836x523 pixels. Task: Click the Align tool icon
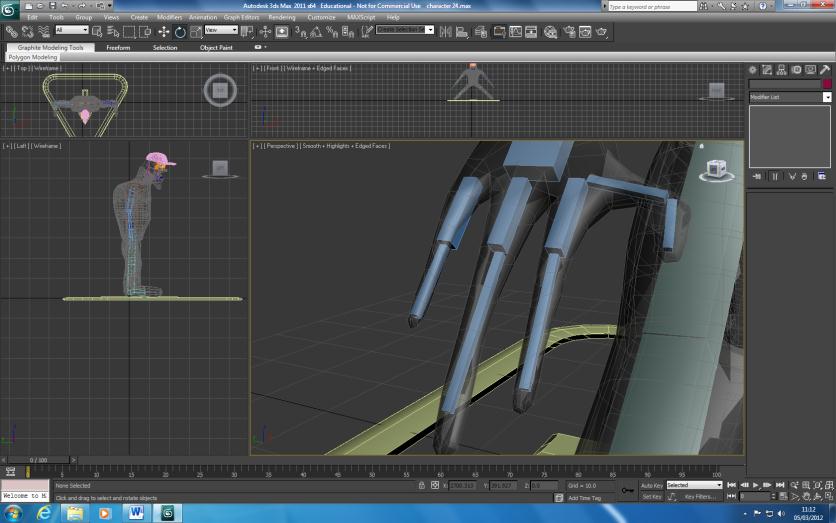click(x=462, y=32)
